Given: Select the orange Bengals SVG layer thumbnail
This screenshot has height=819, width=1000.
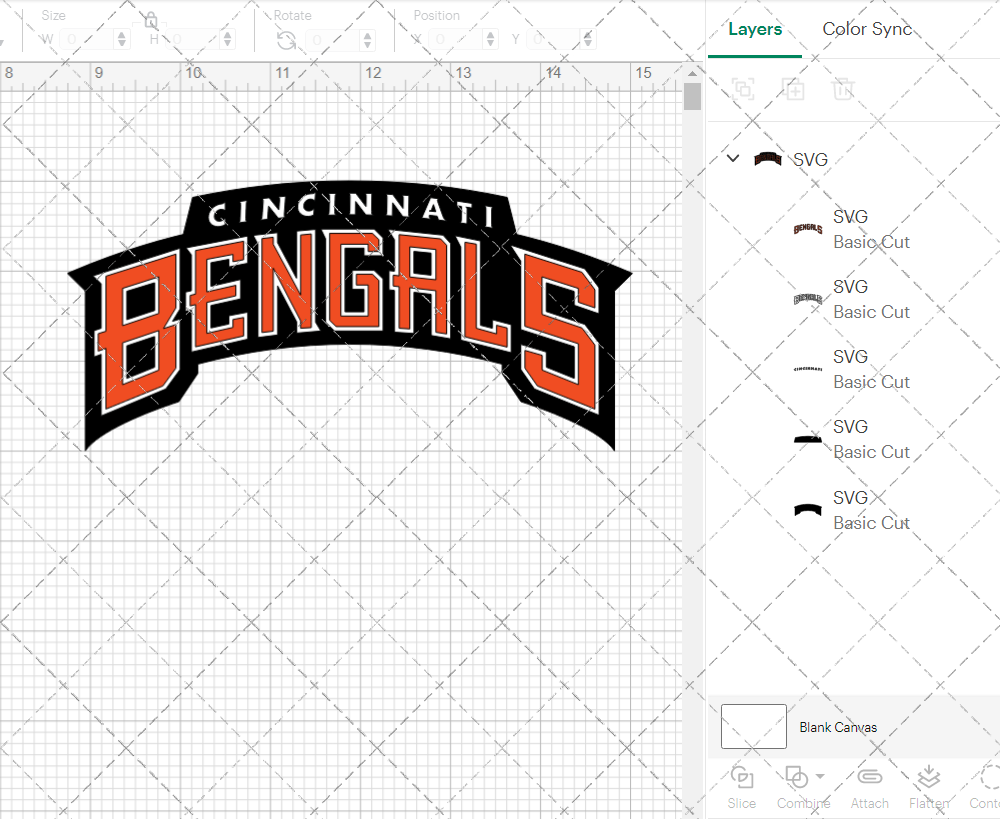Looking at the screenshot, I should (x=808, y=229).
